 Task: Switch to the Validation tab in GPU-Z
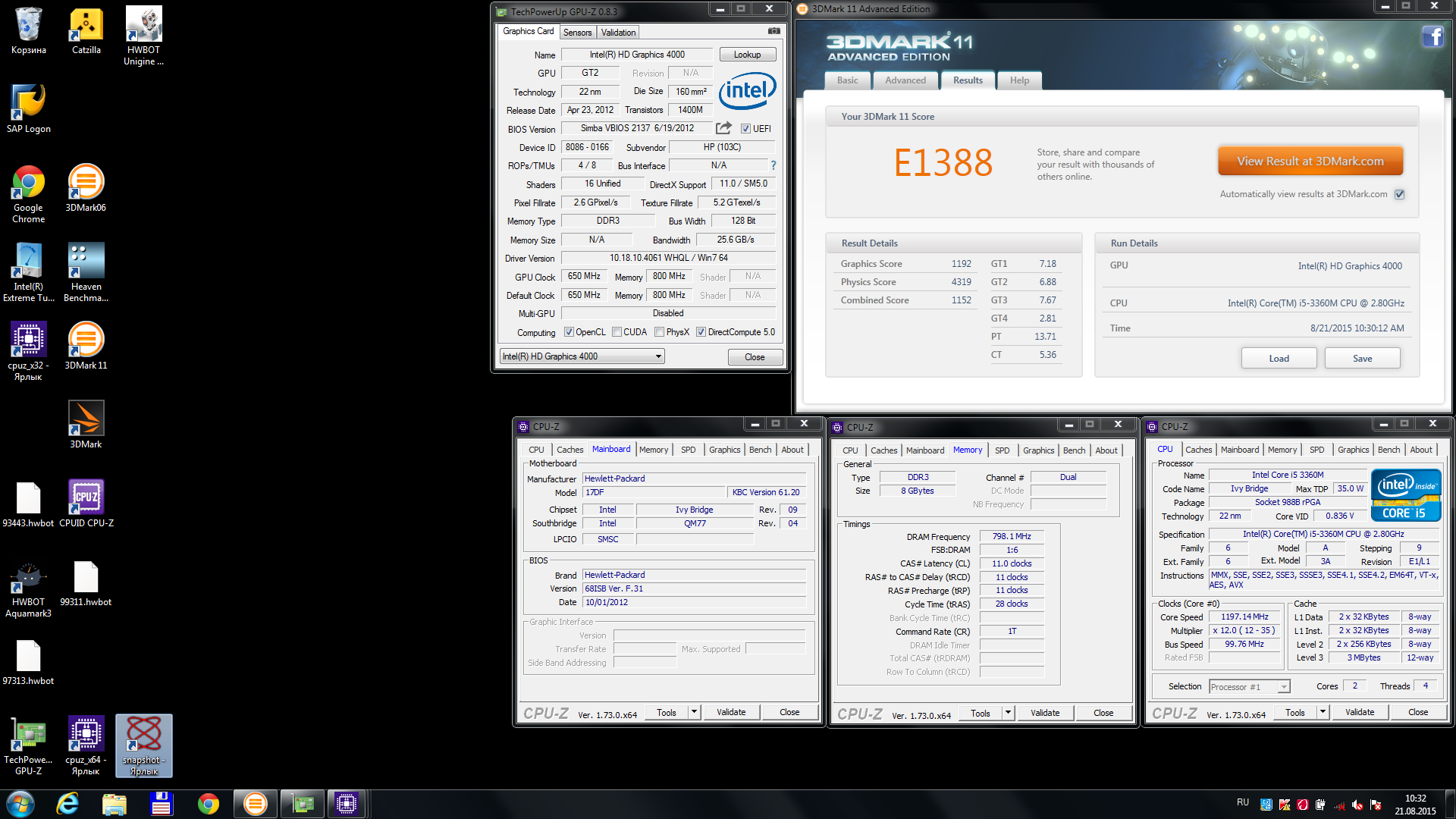(618, 33)
